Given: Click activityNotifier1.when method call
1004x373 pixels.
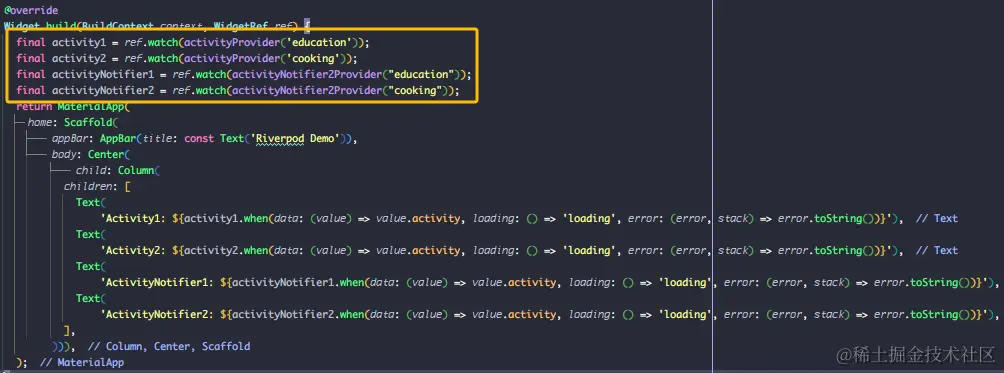Looking at the screenshot, I should tap(297, 282).
